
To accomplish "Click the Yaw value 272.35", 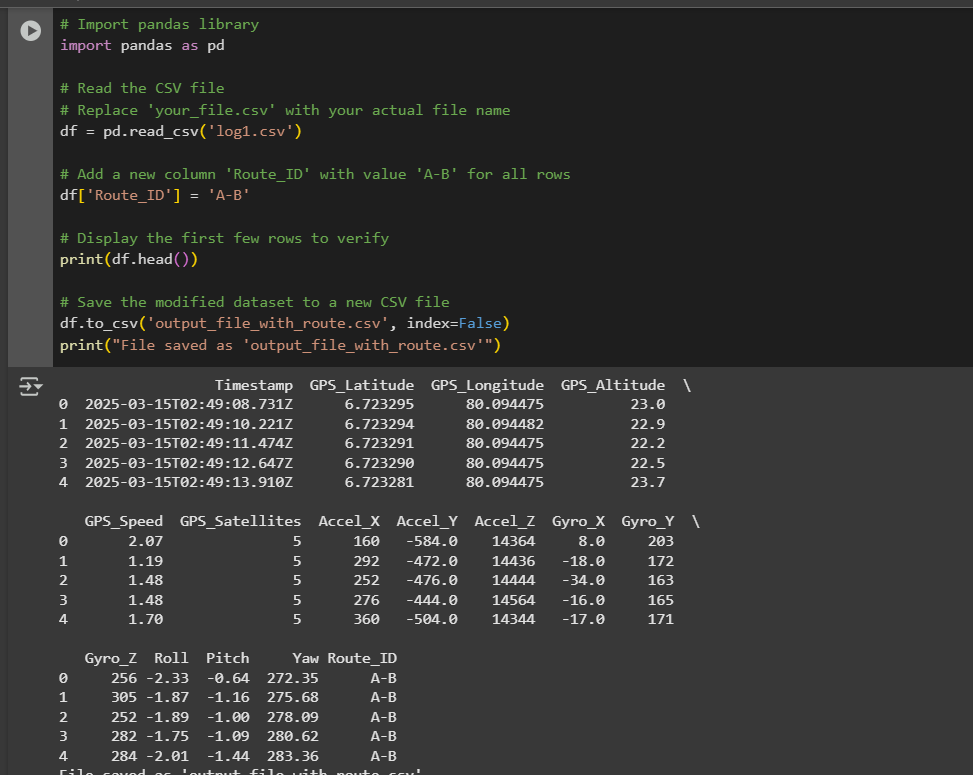I will pos(293,679).
